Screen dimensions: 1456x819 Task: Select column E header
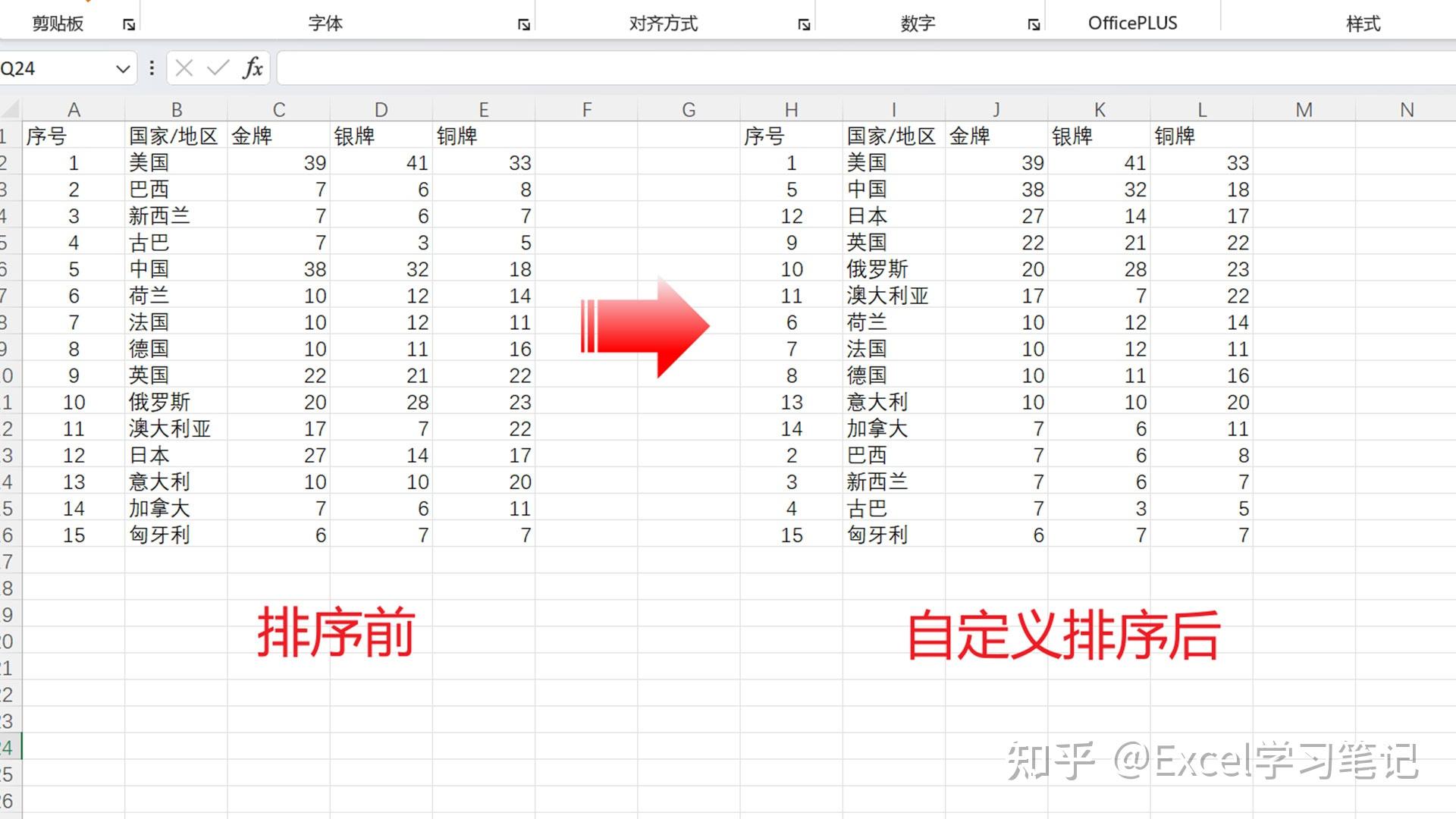483,110
